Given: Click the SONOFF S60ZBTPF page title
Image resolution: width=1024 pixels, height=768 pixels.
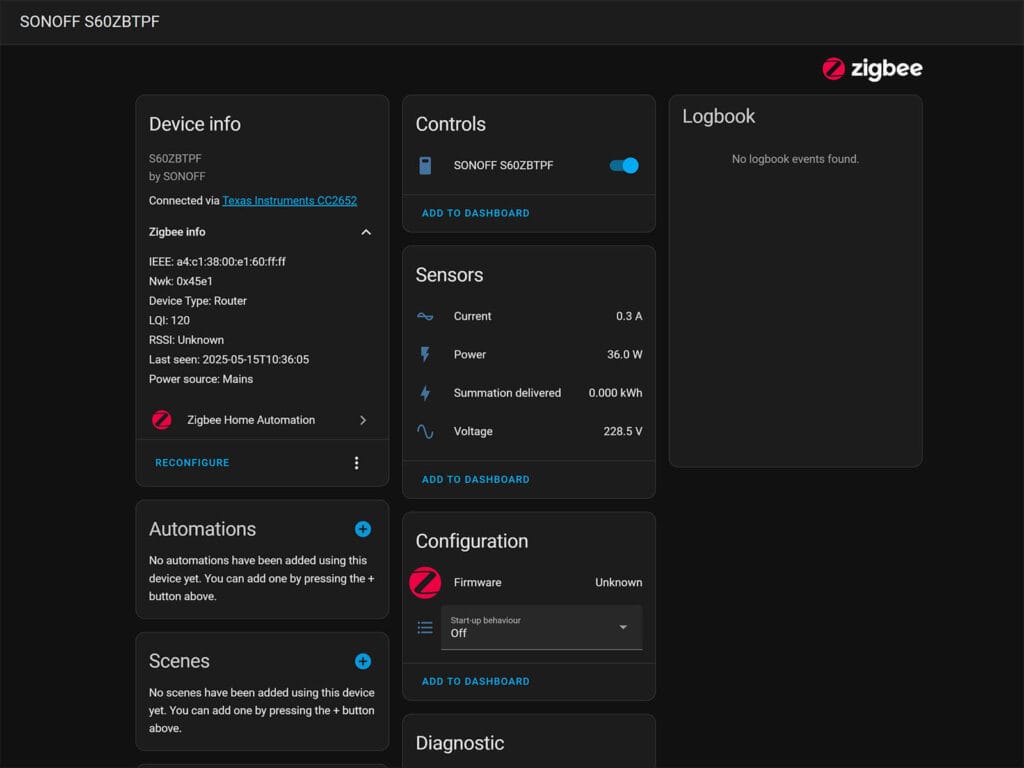Looking at the screenshot, I should click(x=89, y=22).
